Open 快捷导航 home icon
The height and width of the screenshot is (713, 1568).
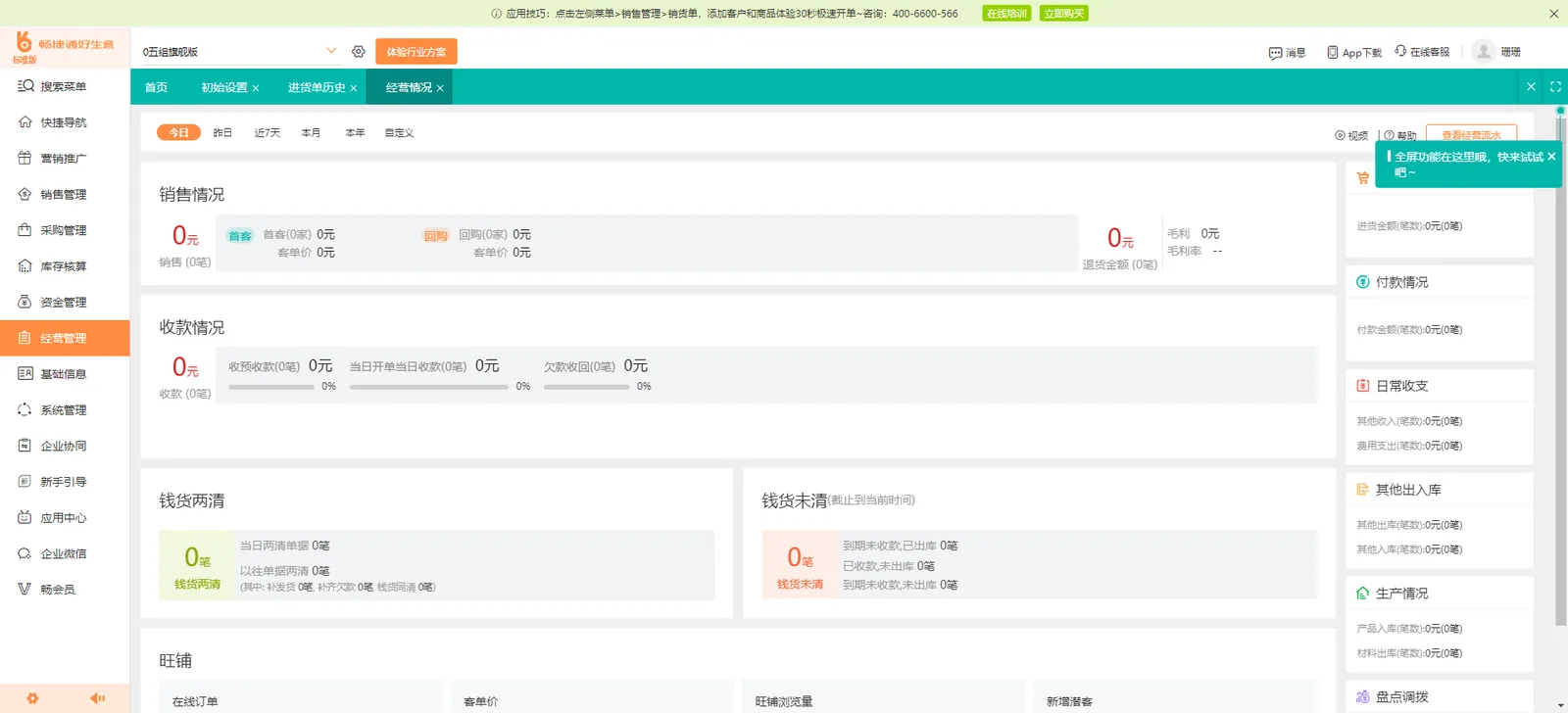pos(25,122)
